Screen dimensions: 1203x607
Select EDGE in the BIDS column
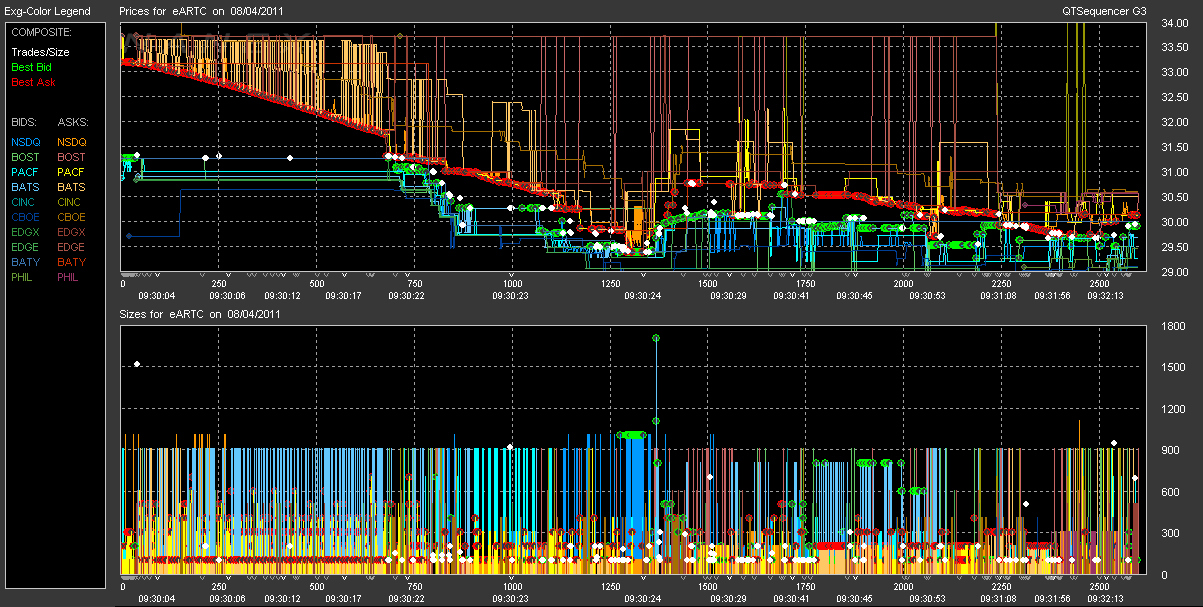pos(26,247)
